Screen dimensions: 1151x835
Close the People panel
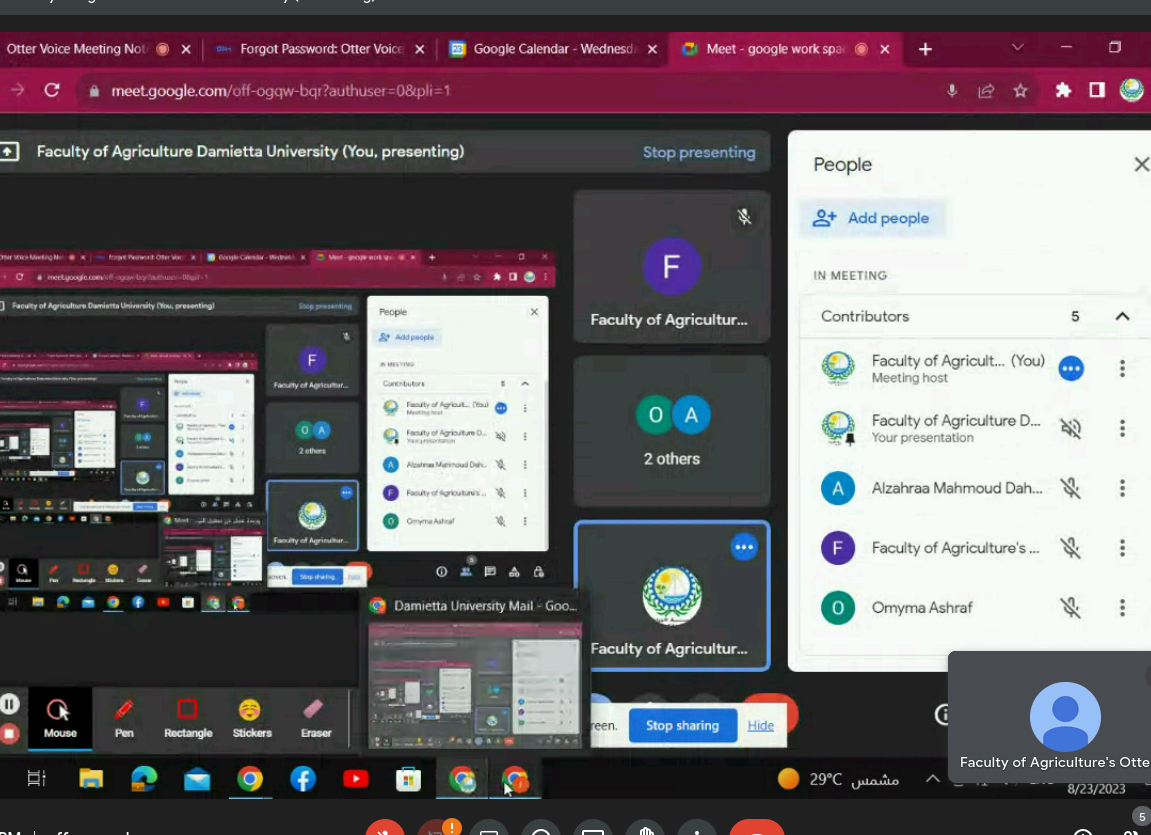coord(1140,164)
